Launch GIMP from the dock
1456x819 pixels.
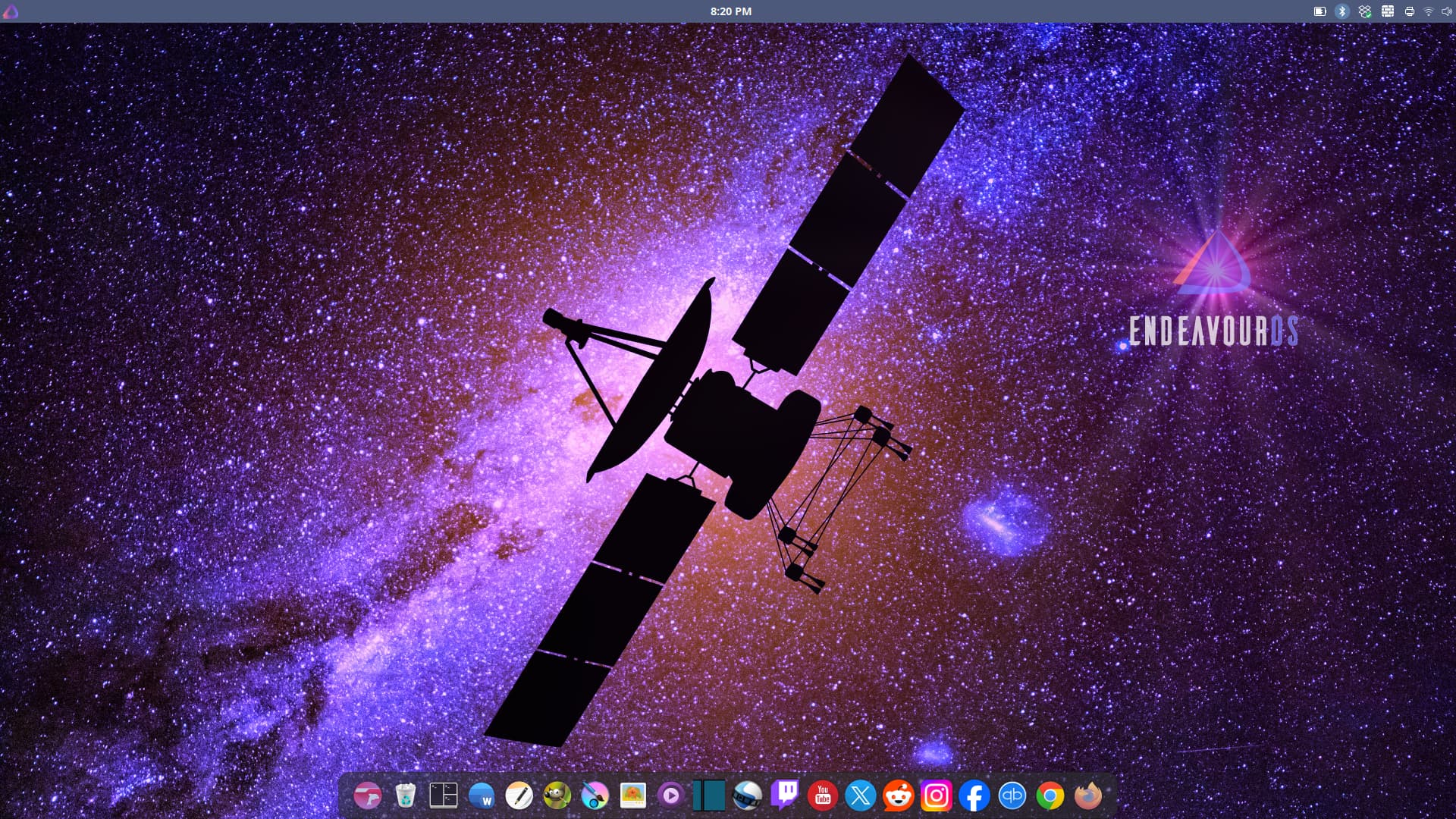click(x=557, y=795)
